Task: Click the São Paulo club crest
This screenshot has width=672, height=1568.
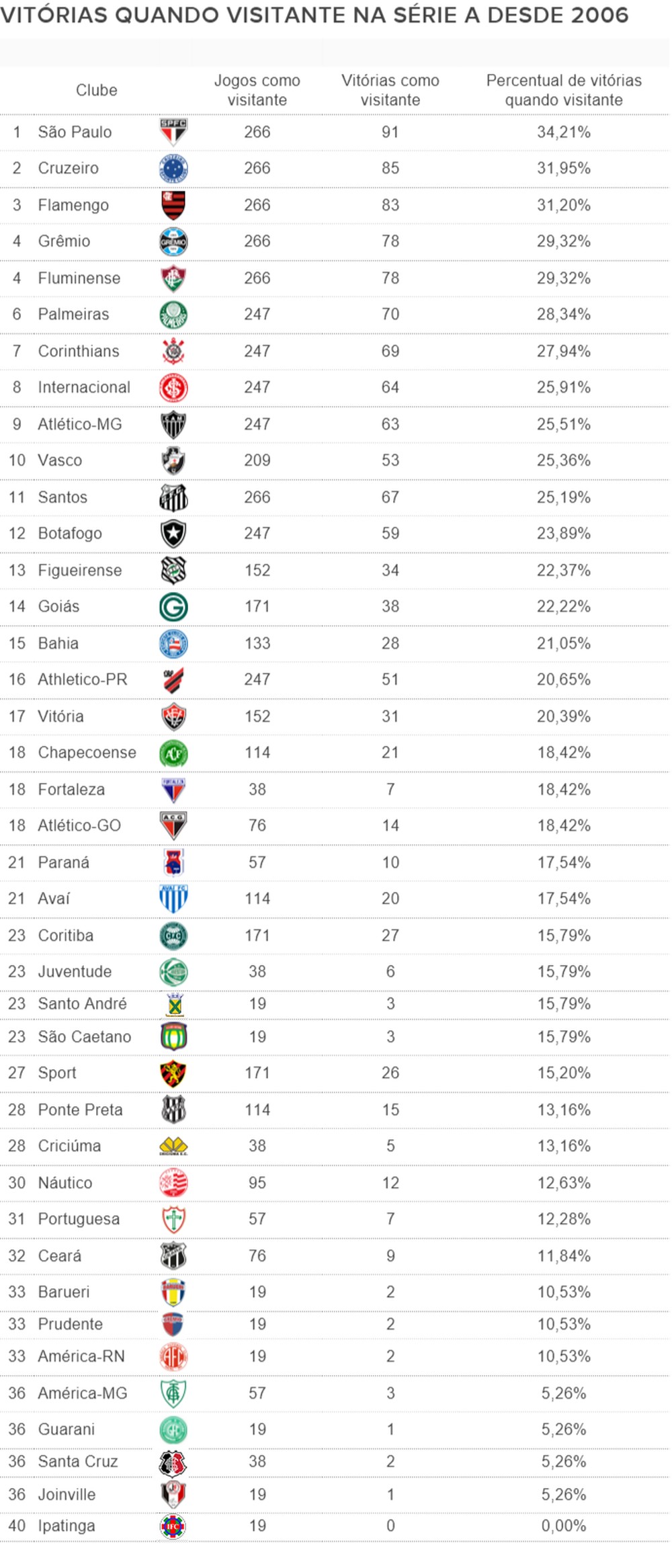Action: [x=173, y=132]
